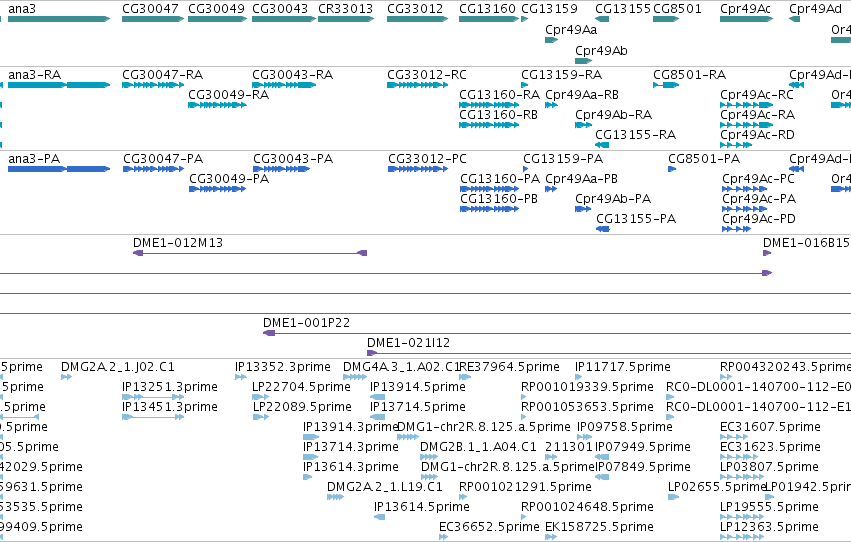Select the IP13451.3prime EST

tap(153, 417)
